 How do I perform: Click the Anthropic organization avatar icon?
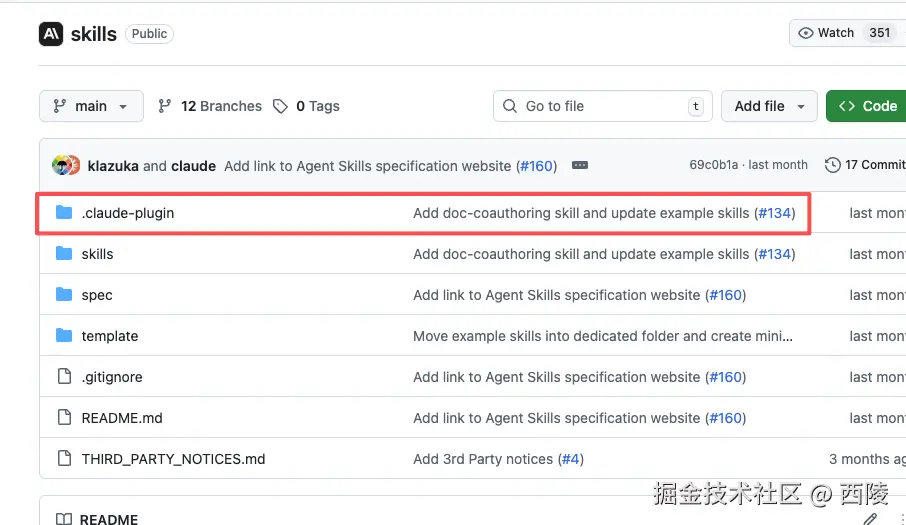pyautogui.click(x=51, y=34)
